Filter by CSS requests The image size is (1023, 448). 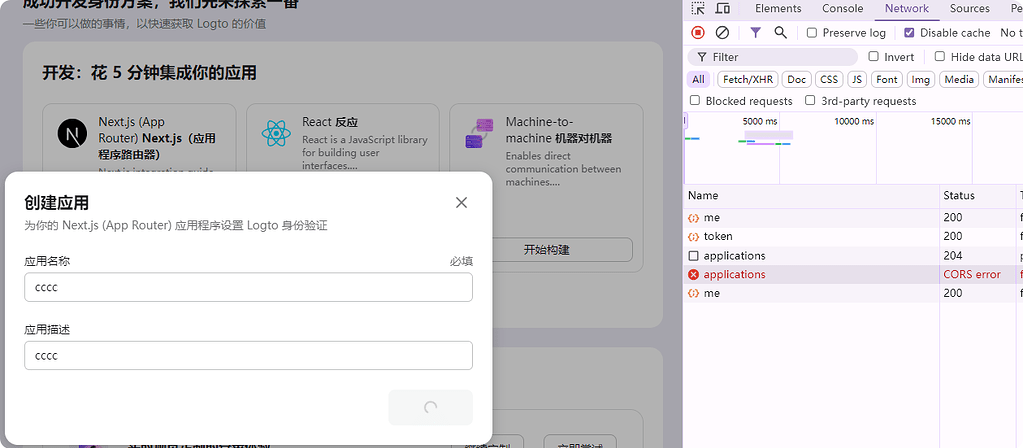click(829, 80)
